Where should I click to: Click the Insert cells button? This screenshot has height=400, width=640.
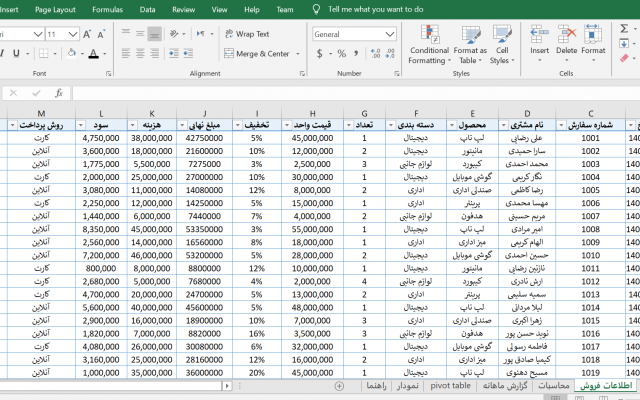pyautogui.click(x=539, y=43)
